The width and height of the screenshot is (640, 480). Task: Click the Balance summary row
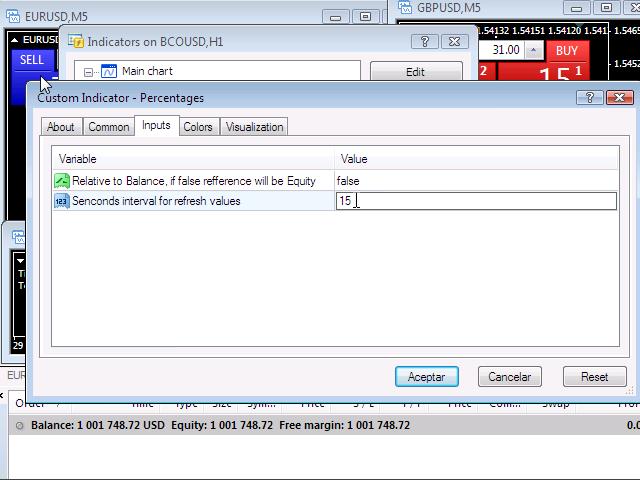(x=324, y=425)
